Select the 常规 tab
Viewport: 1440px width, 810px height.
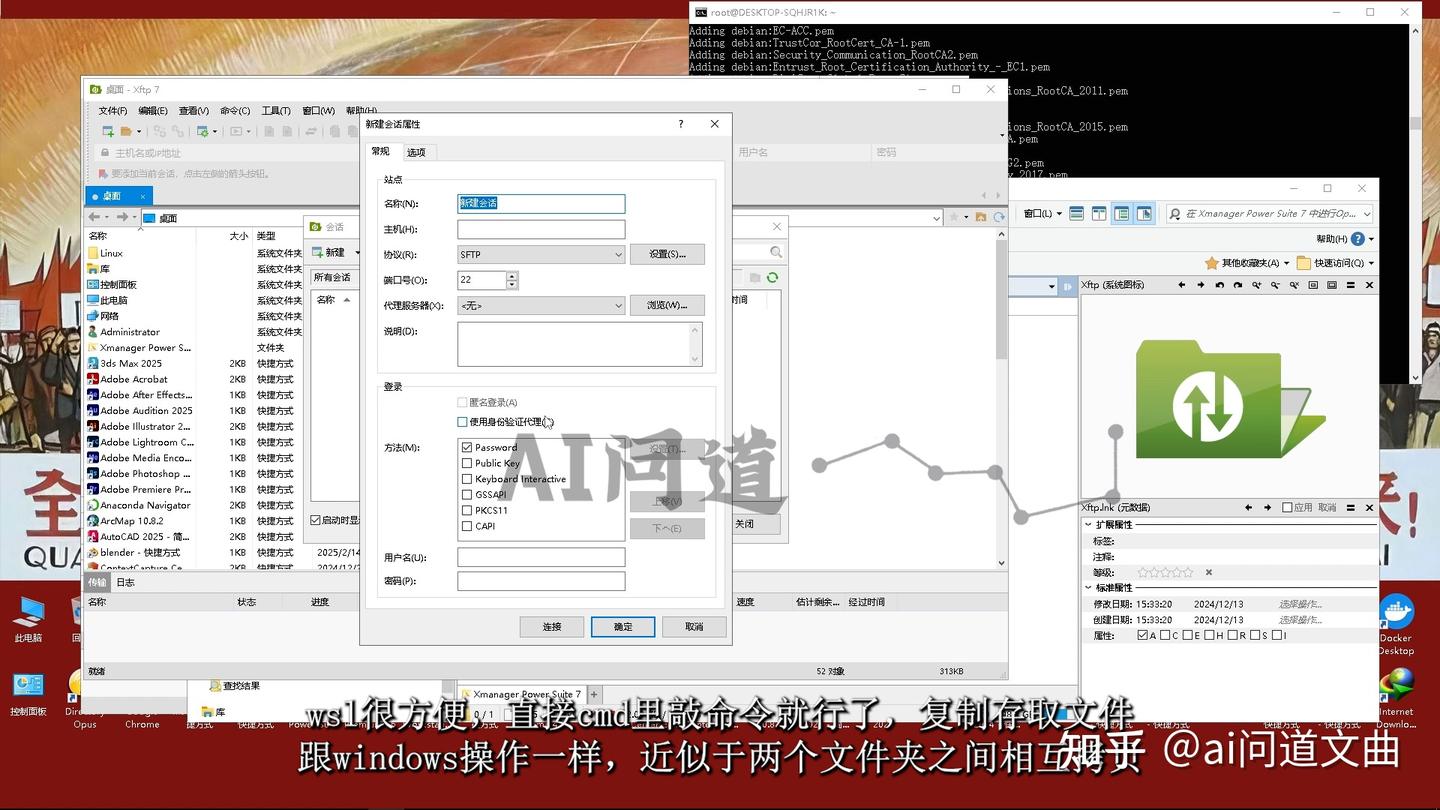[x=381, y=151]
